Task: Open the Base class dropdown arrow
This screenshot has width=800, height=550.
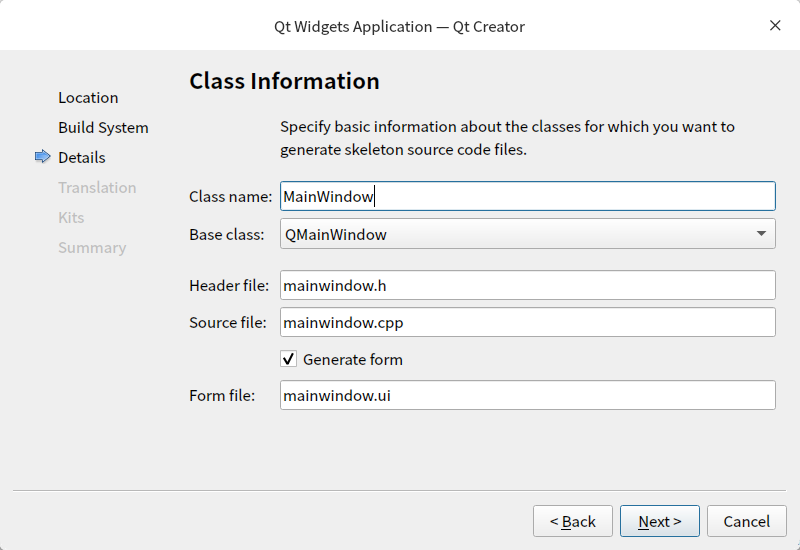Action: coord(761,234)
